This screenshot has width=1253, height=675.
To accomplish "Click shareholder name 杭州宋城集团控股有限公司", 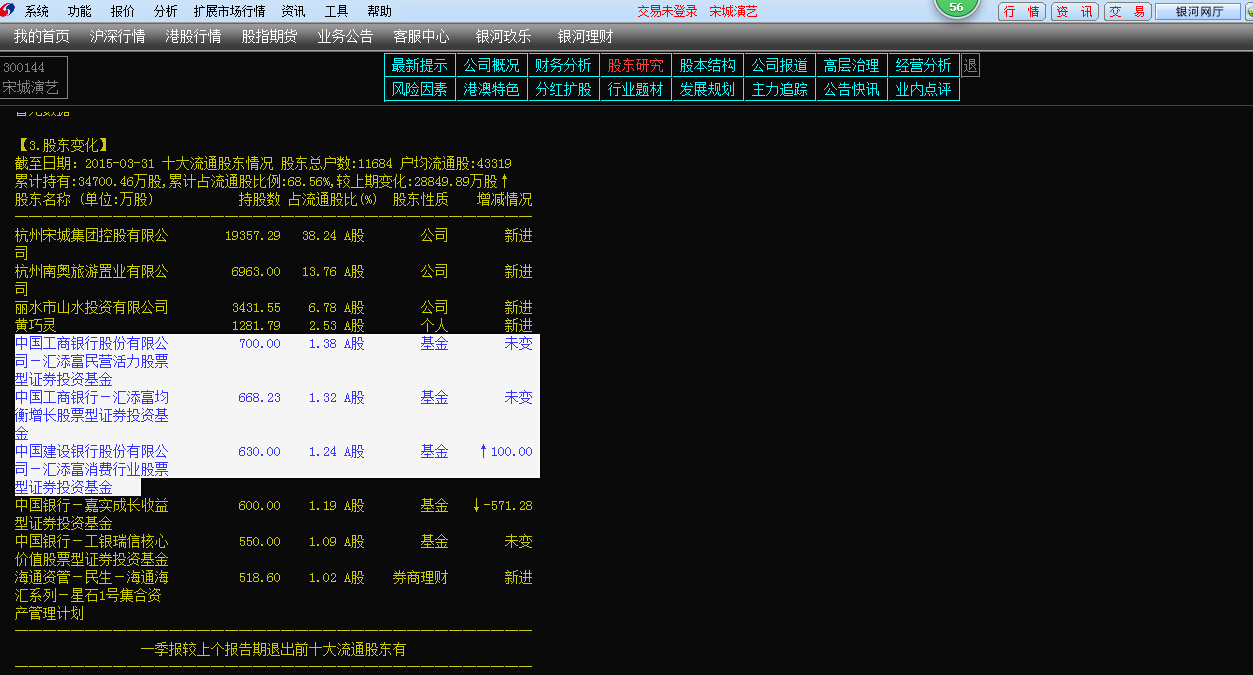I will coord(92,244).
